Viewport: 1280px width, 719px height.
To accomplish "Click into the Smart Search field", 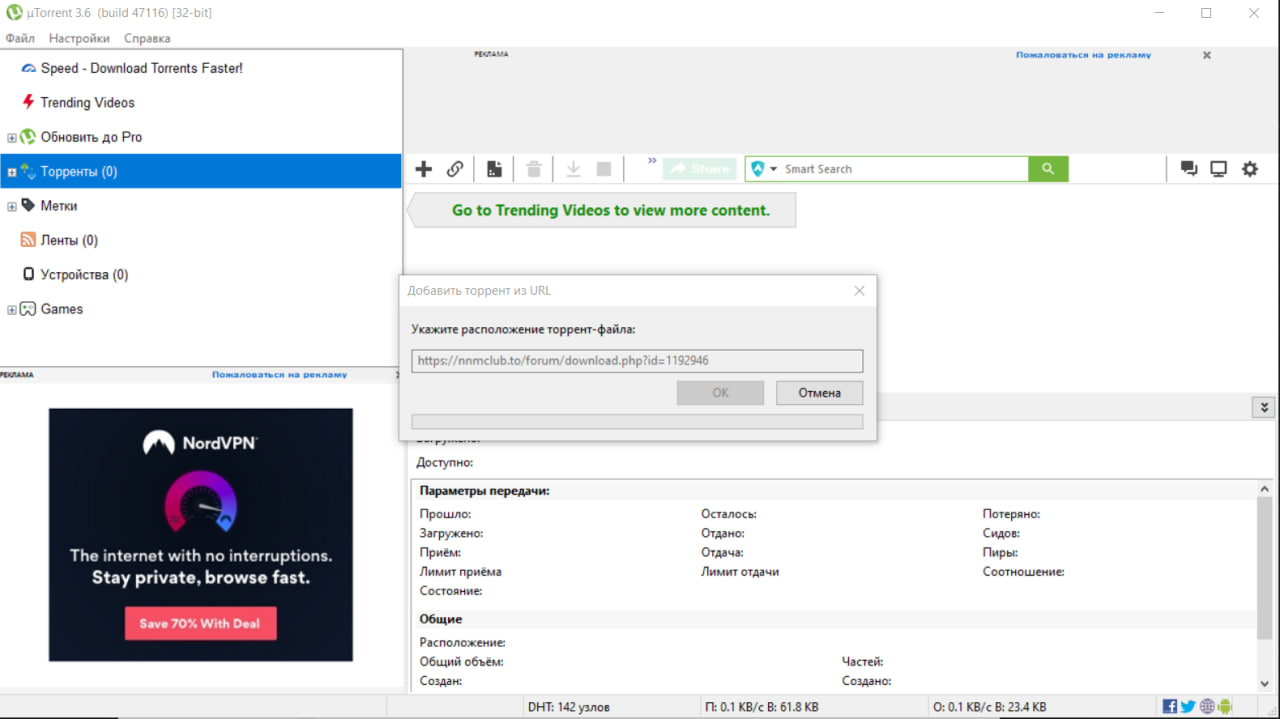I will (x=904, y=169).
